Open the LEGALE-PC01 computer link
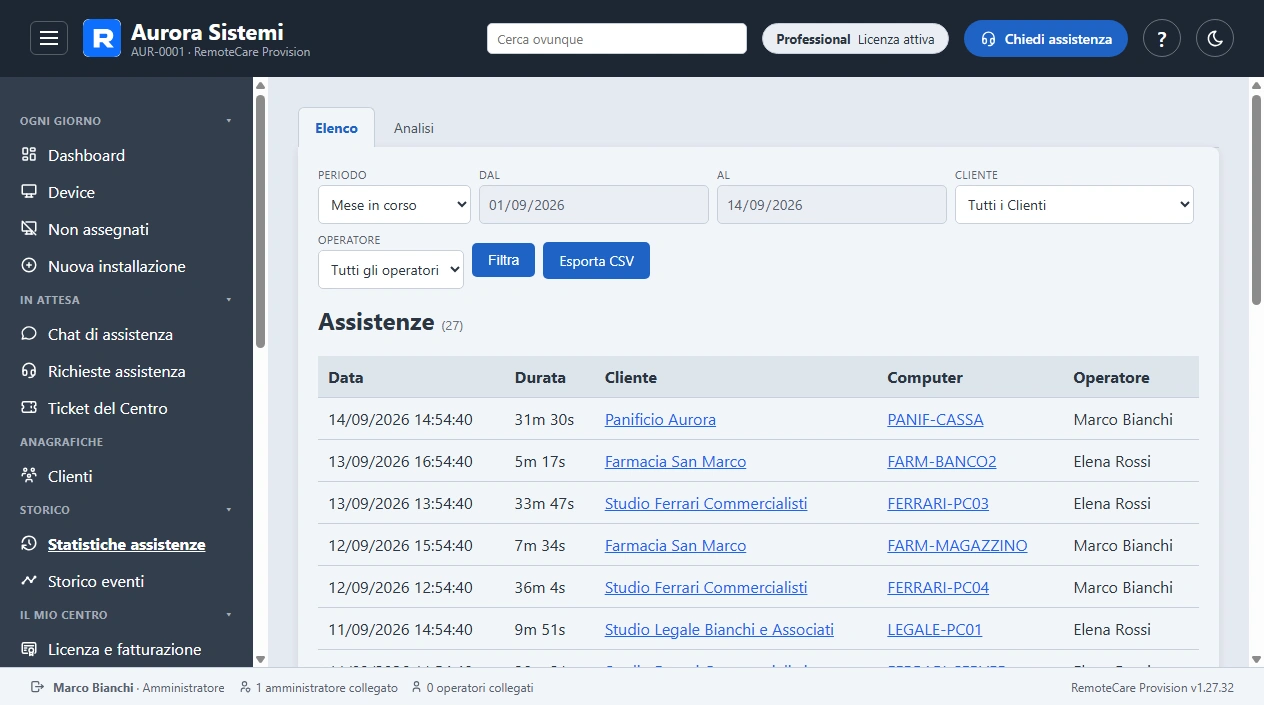 935,630
